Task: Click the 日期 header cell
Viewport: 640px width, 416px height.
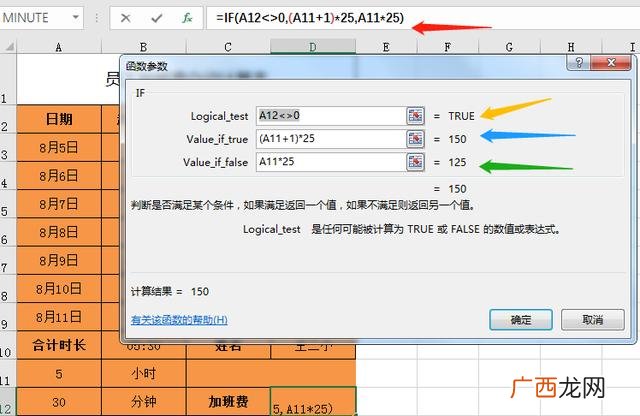Action: [x=59, y=119]
